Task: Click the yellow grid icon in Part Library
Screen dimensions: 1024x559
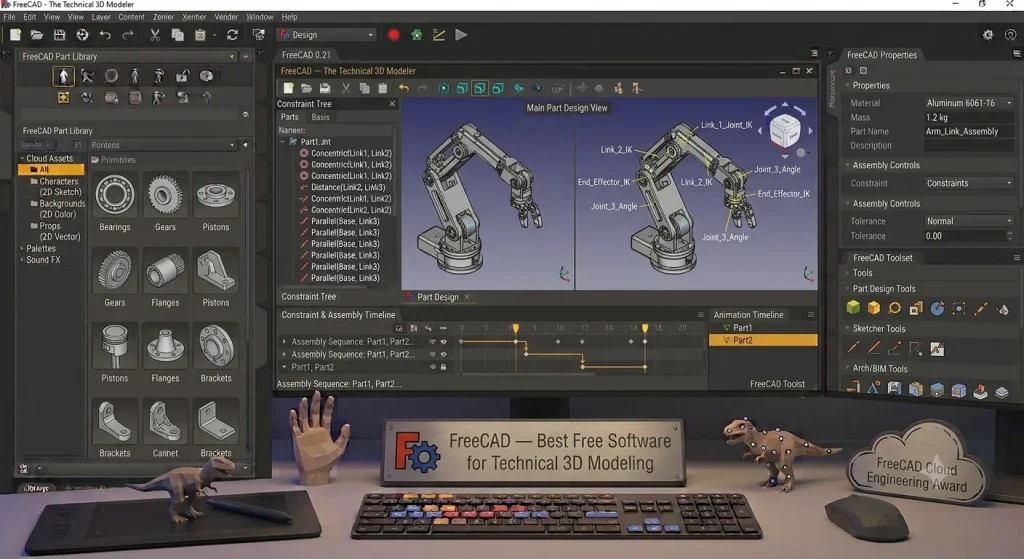Action: (x=63, y=98)
